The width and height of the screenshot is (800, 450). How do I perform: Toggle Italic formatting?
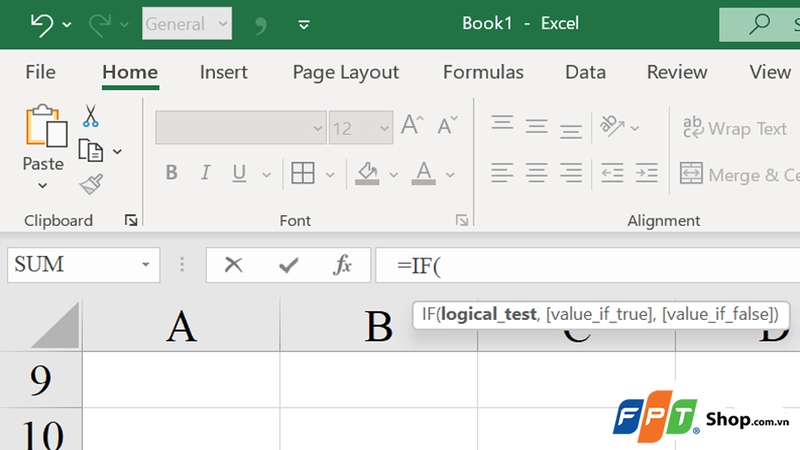(205, 173)
